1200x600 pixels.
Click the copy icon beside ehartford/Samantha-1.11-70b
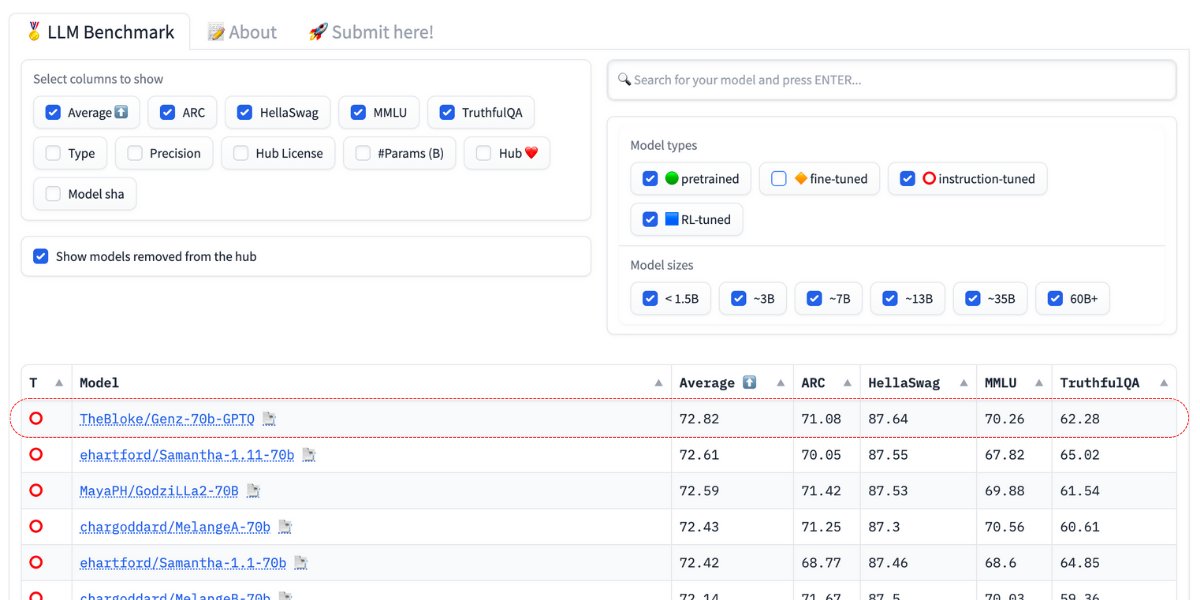coord(309,455)
